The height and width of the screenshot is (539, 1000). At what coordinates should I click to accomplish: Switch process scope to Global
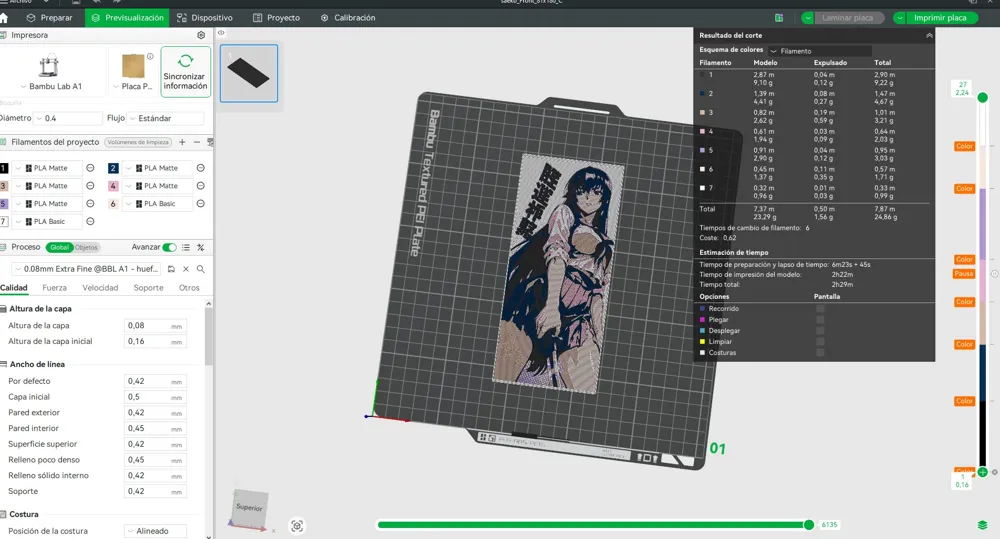point(59,247)
